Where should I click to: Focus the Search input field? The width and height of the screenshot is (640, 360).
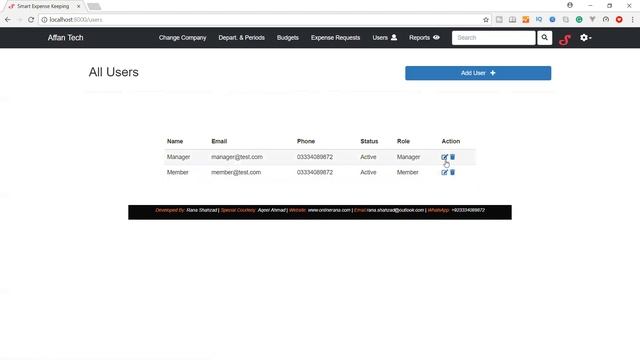[x=493, y=38]
